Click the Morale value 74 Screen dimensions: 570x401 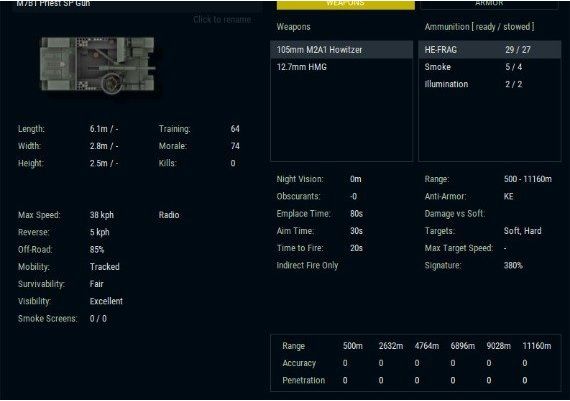pyautogui.click(x=235, y=146)
